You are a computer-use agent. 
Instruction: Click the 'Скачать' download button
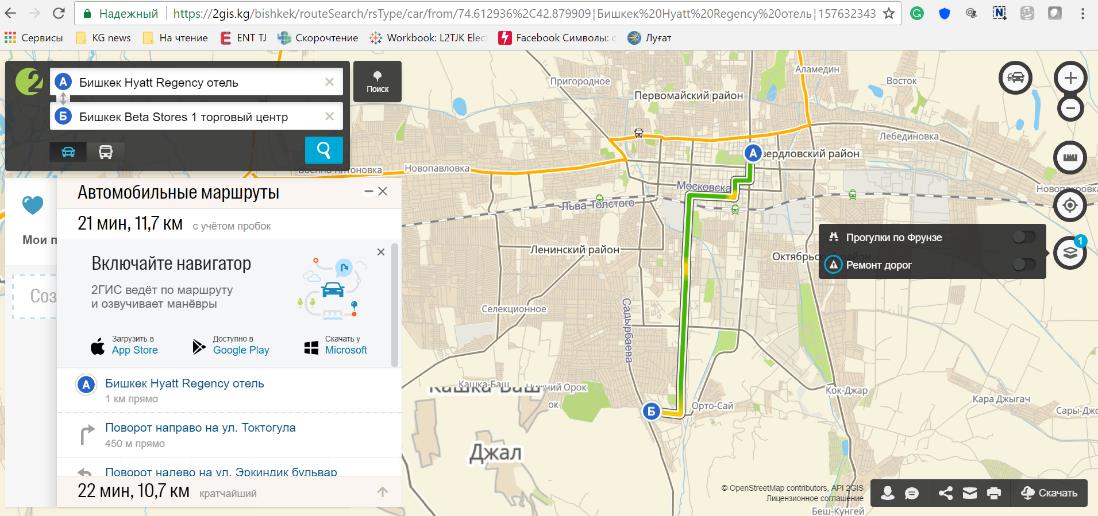click(x=1049, y=493)
